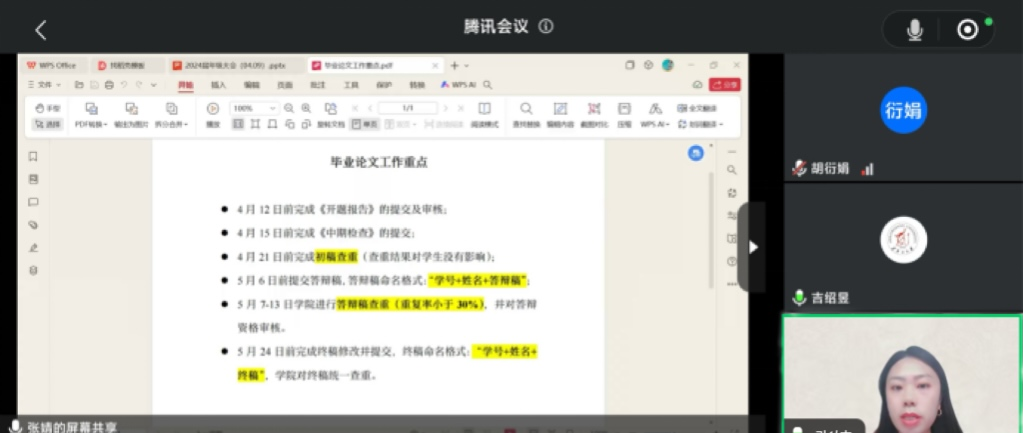The width and height of the screenshot is (1023, 433).
Task: Open the 查找替换 search tool
Action: pos(526,109)
